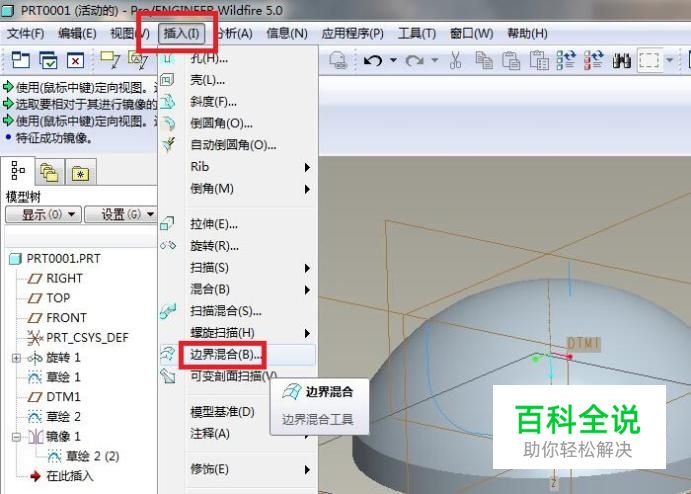691x494 pixels.
Task: Open the Undo history dropdown arrow
Action: tap(394, 60)
